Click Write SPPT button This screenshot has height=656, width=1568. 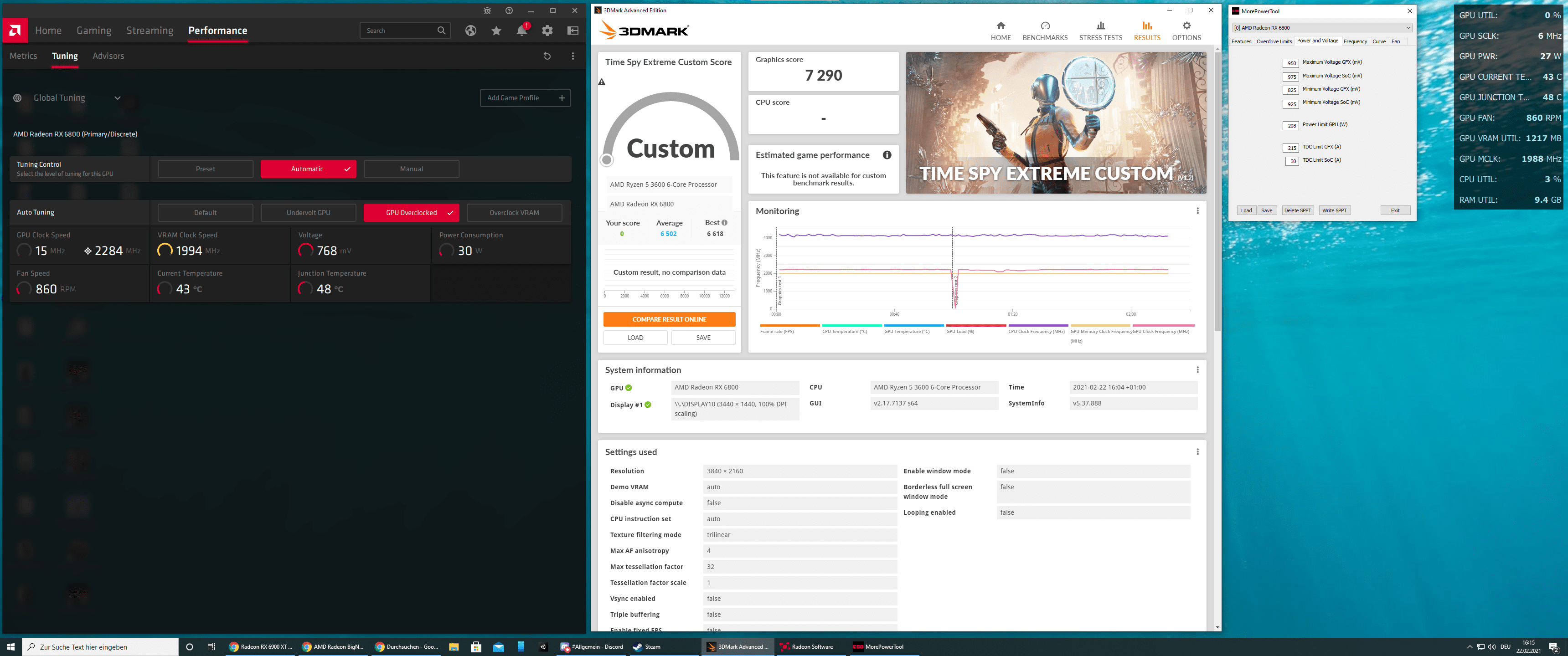[1334, 210]
